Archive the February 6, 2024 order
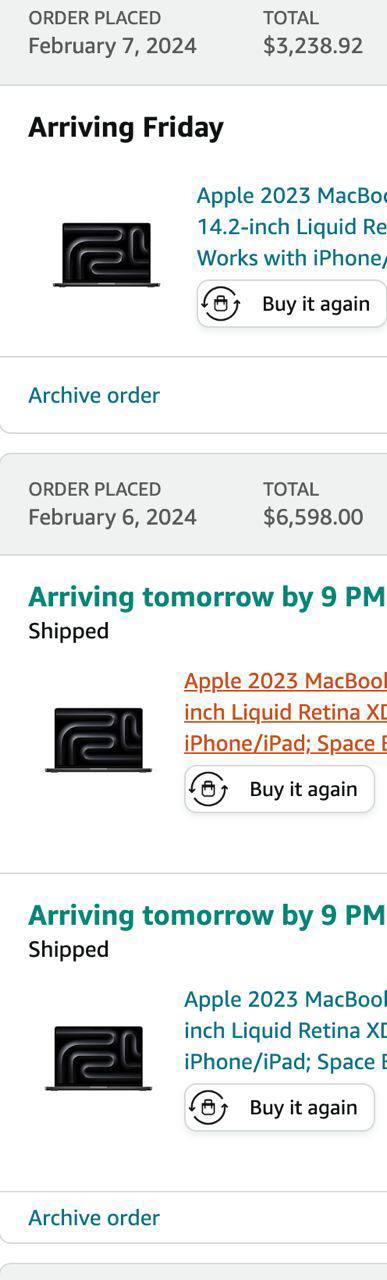Image resolution: width=387 pixels, height=1280 pixels. (94, 1217)
